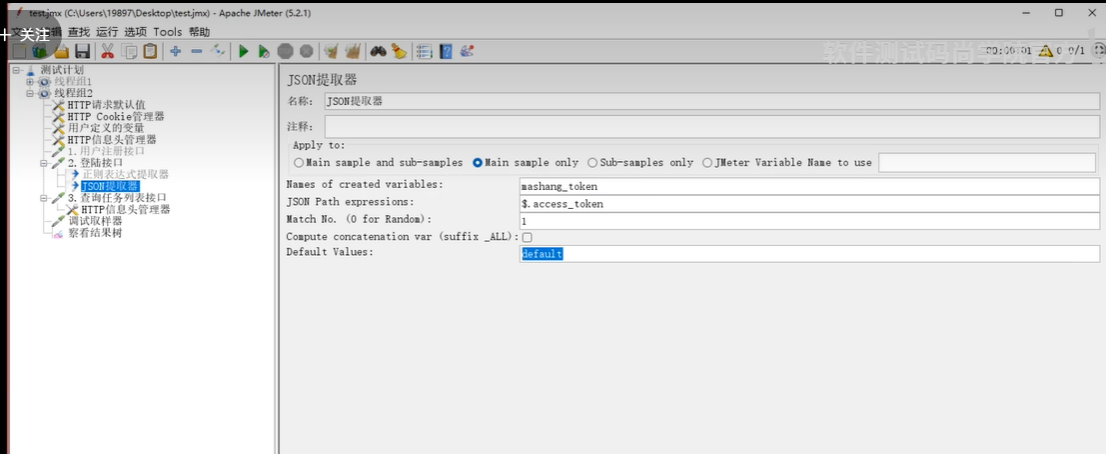Click the Save test plan icon

(x=83, y=51)
